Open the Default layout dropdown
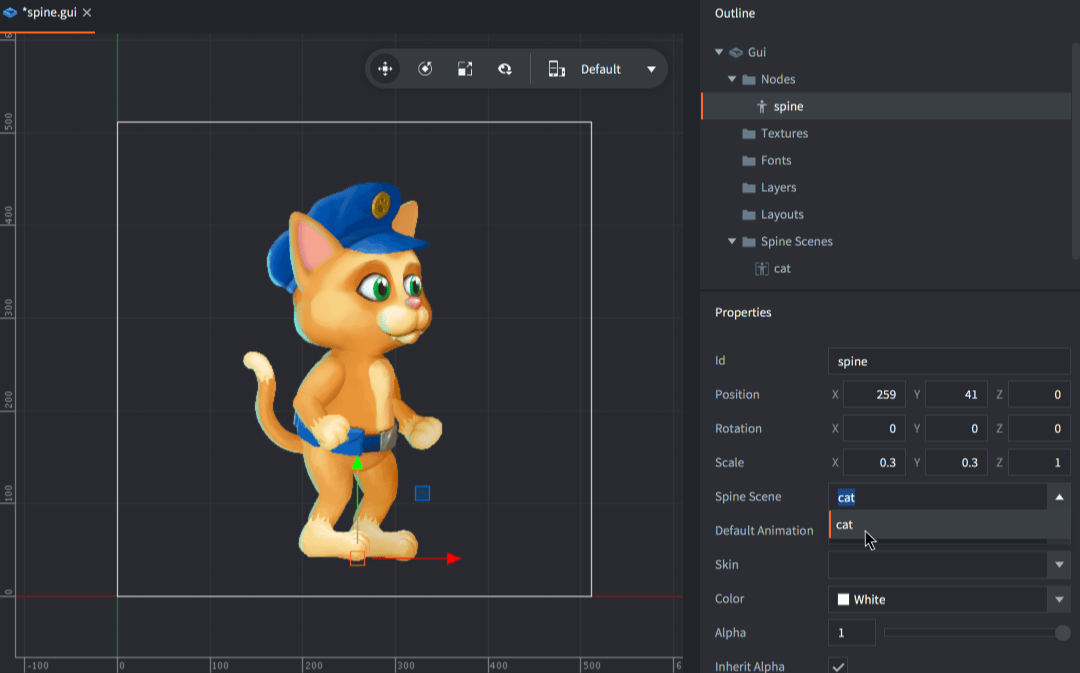This screenshot has width=1080, height=673. 651,69
